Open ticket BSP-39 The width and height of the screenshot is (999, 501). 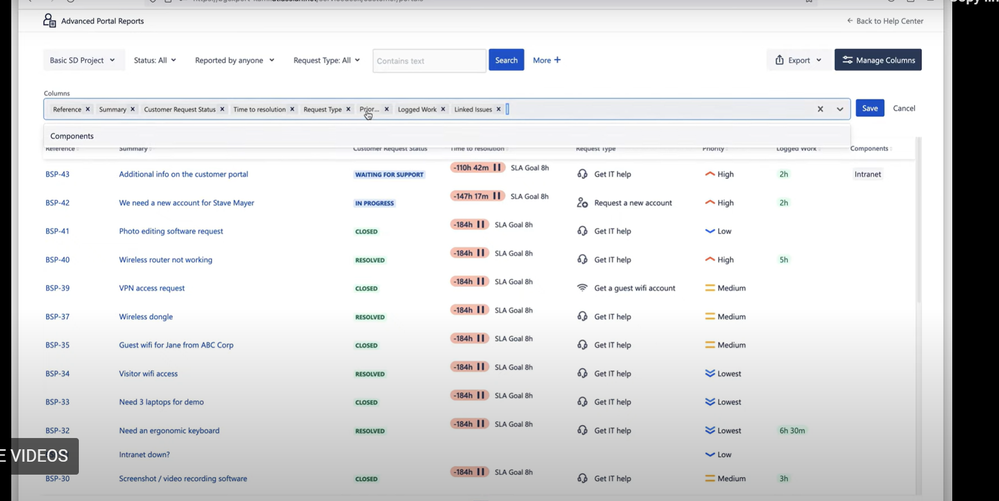click(57, 288)
